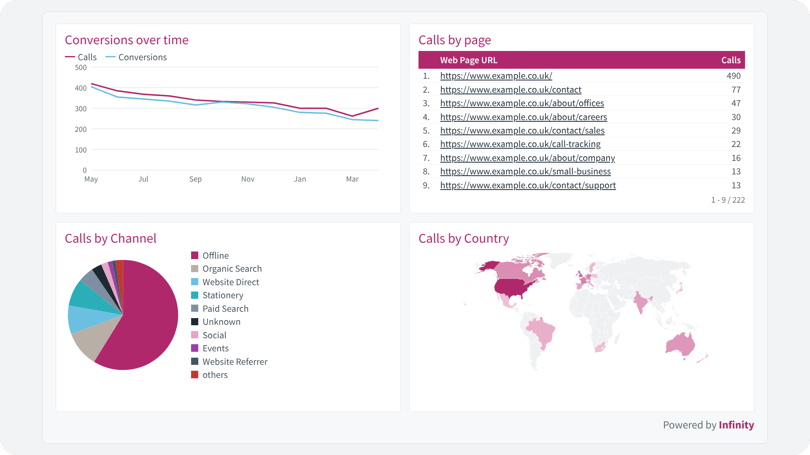The width and height of the screenshot is (810, 455).
Task: Toggle the Calls series in line chart legend
Action: coord(81,57)
